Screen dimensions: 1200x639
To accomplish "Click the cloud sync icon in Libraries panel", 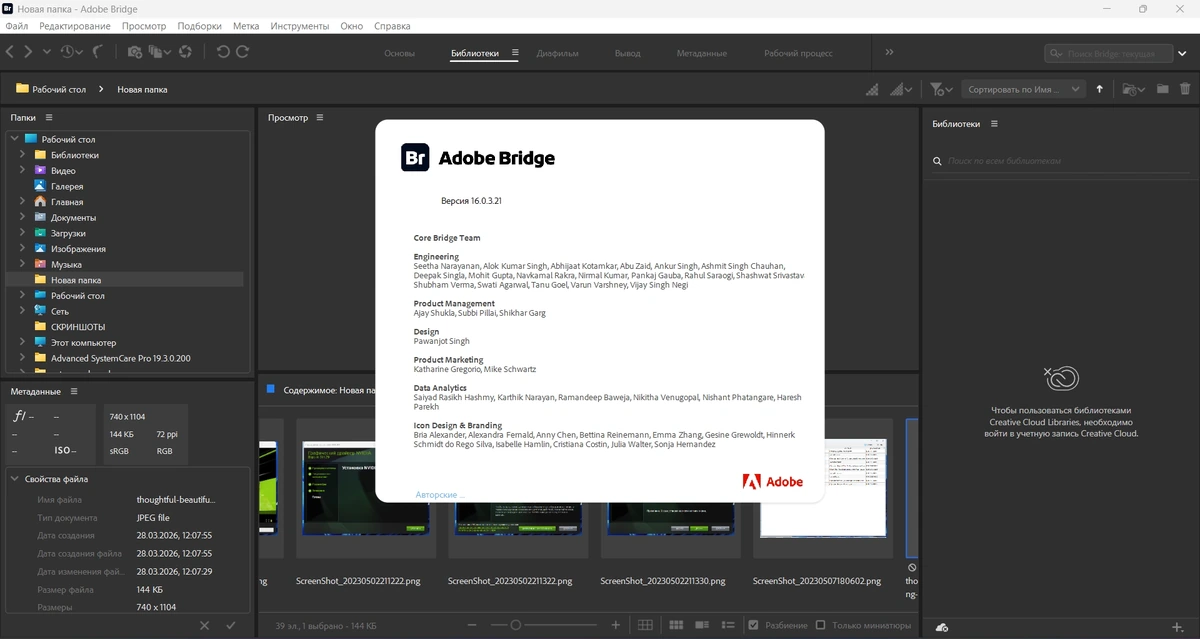I will click(941, 626).
